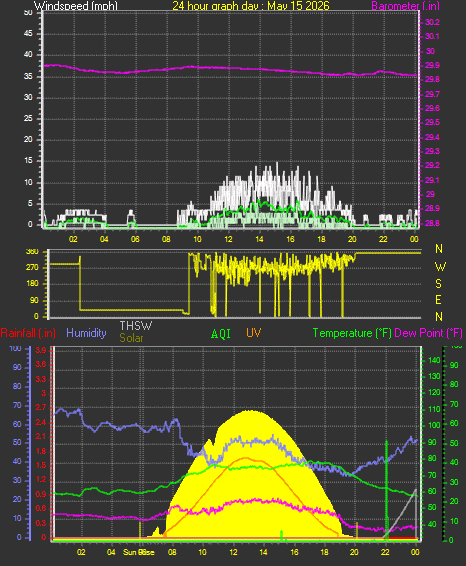Click the 'E' compass direction label
The image size is (466, 566).
(x=438, y=300)
